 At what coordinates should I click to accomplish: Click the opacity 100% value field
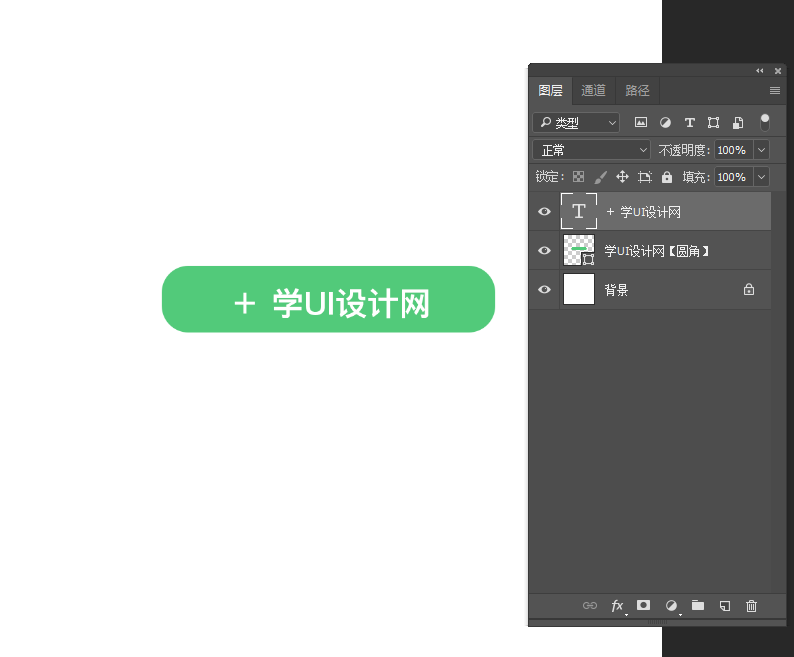coord(733,150)
